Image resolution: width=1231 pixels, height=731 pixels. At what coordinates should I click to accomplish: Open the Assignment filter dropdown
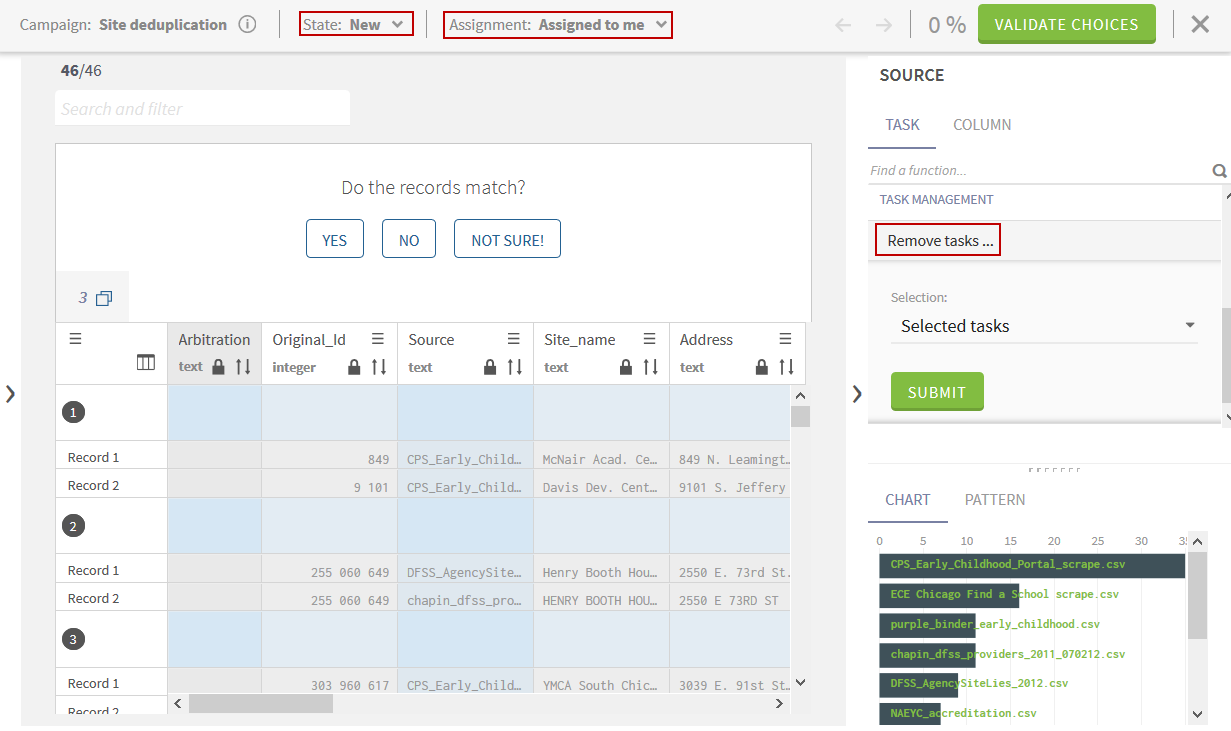[x=558, y=25]
